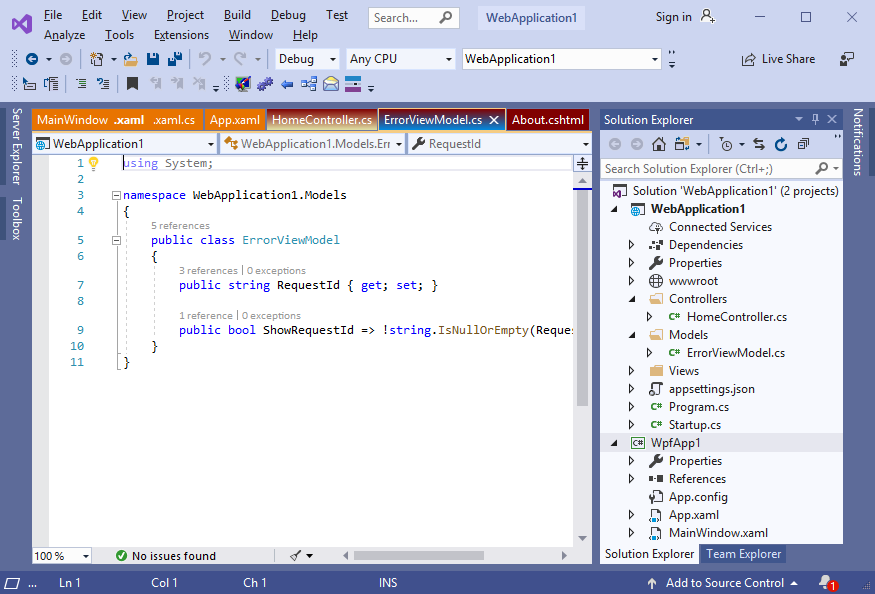Open the 100 % zoom level dropdown
The image size is (875, 594).
62,556
